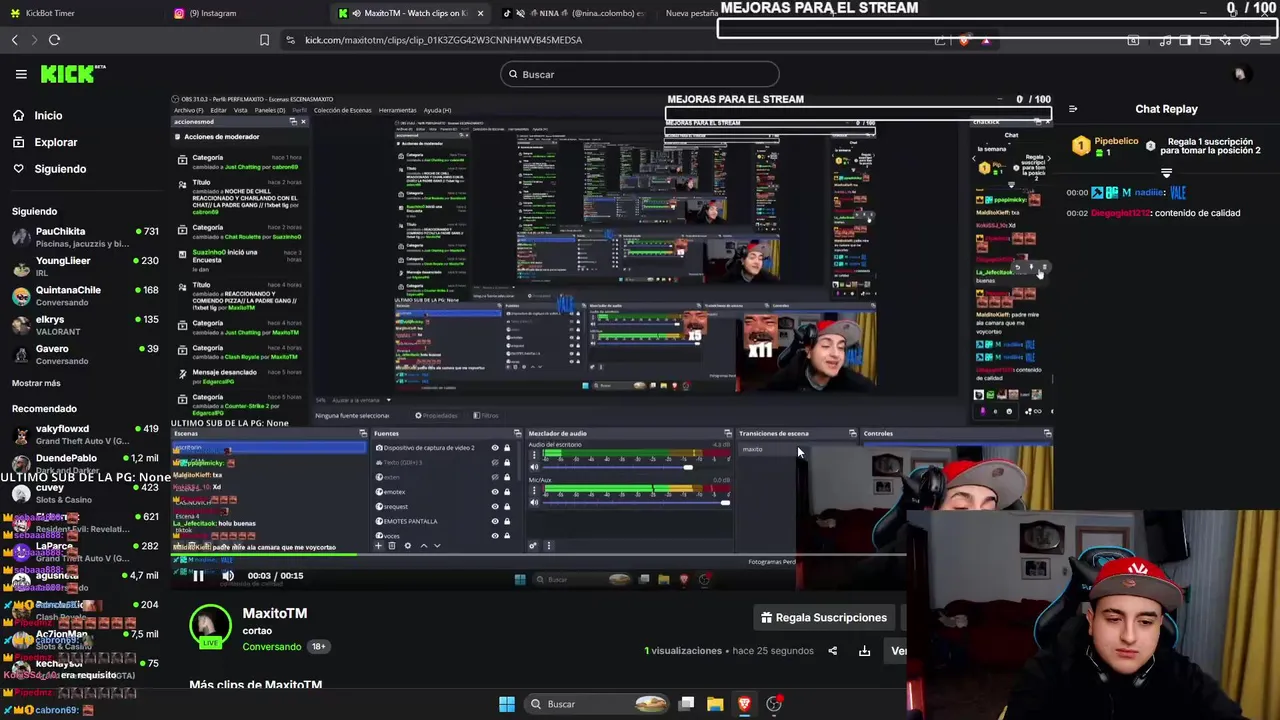
Task: Open Mic/Aux options menu dots
Action: 534,490
